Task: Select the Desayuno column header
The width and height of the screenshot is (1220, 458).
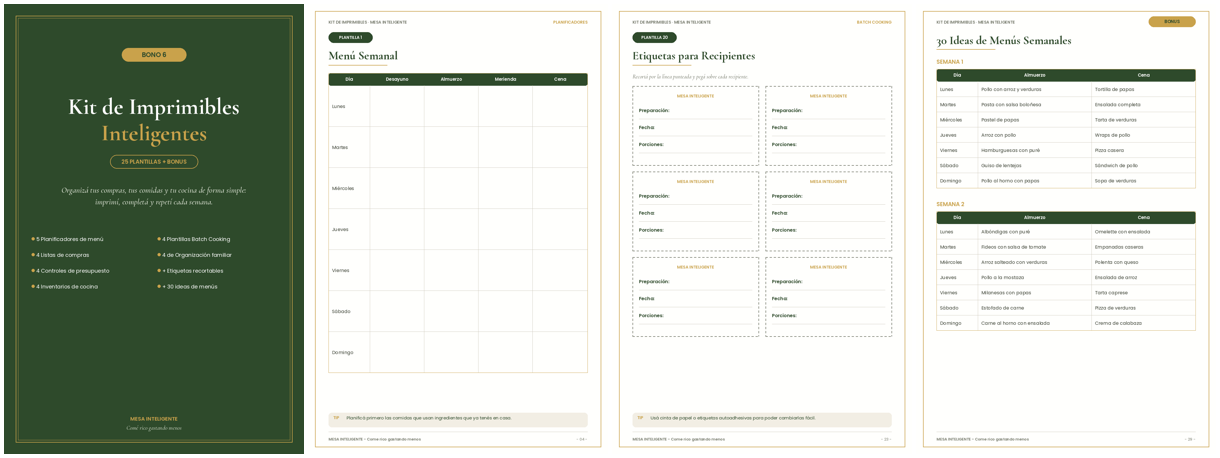Action: click(x=397, y=79)
